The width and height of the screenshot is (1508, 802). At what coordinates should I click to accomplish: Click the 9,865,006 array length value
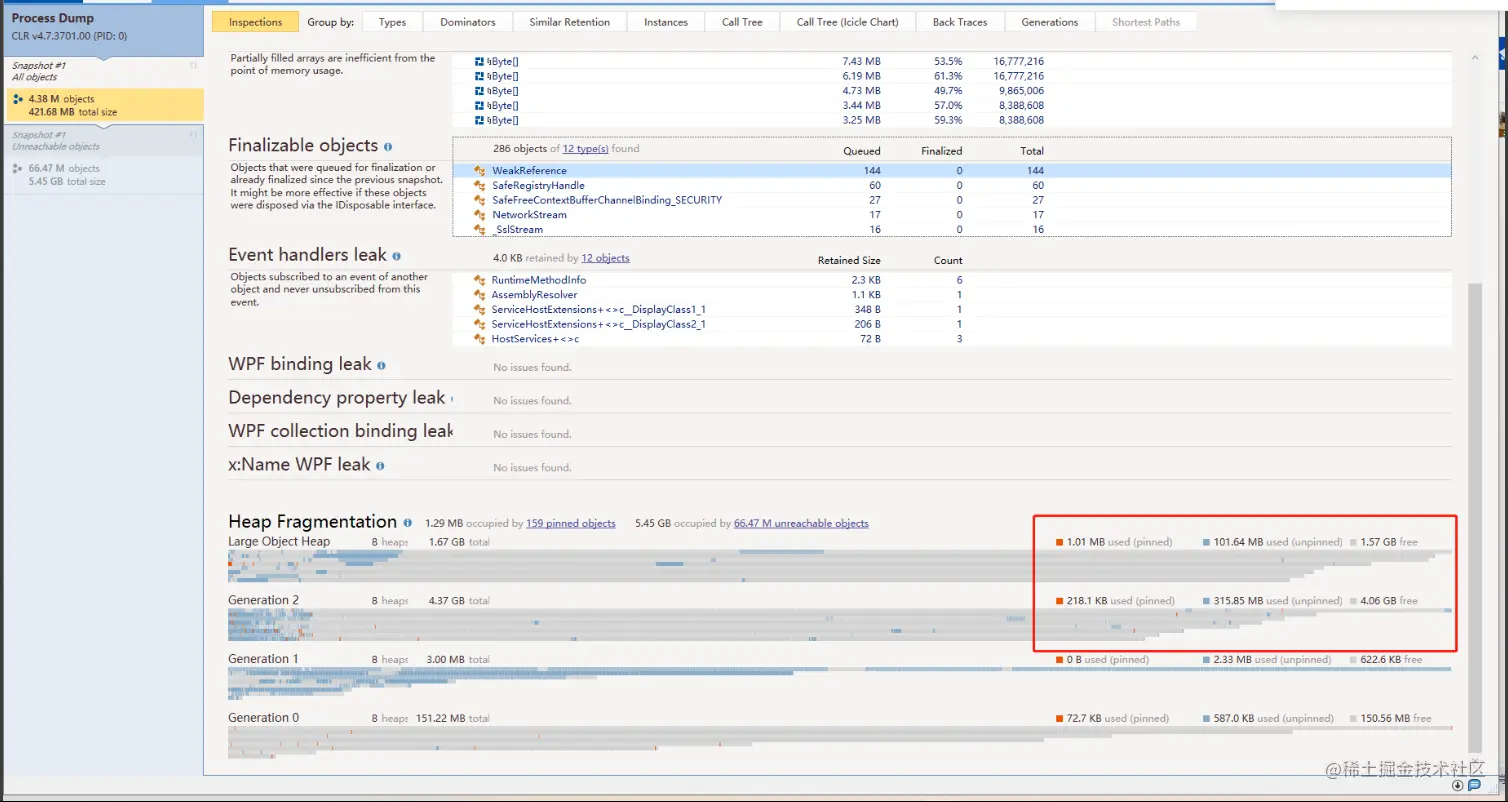[x=1021, y=91]
